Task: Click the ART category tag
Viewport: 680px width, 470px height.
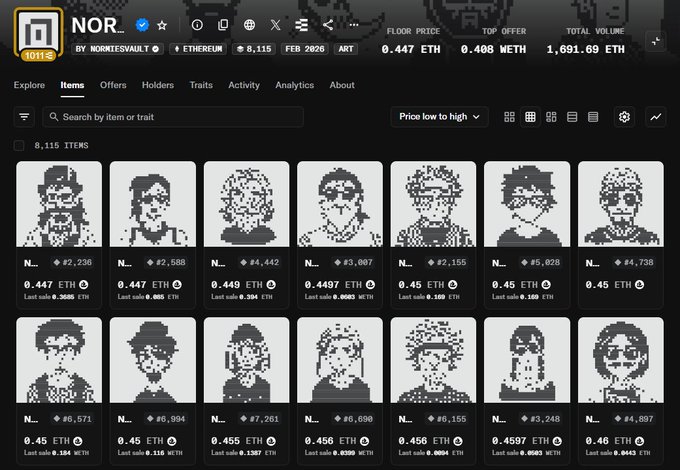Action: click(346, 49)
